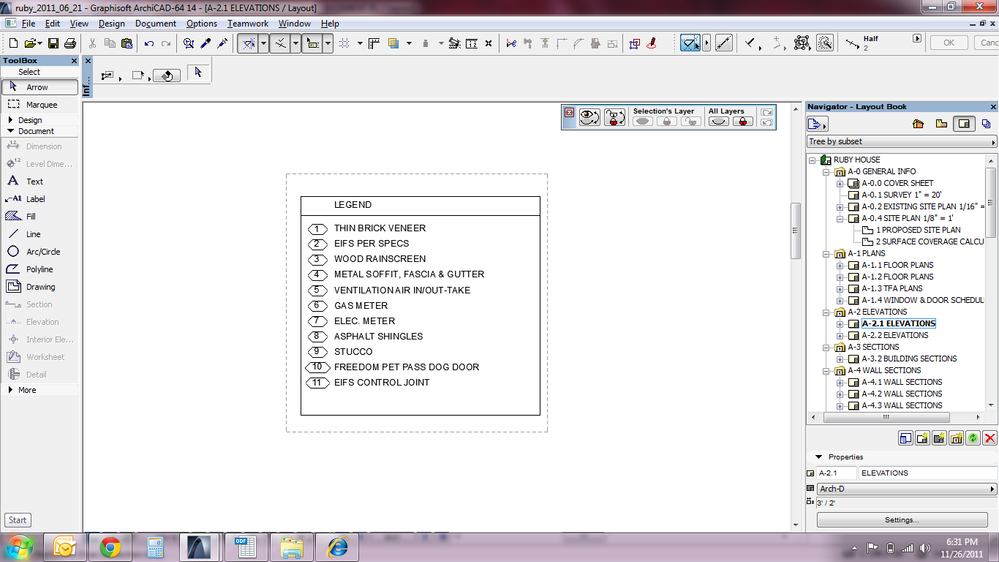The width and height of the screenshot is (999, 562).
Task: Expand the More section in the ToolBox
Action: click(10, 390)
